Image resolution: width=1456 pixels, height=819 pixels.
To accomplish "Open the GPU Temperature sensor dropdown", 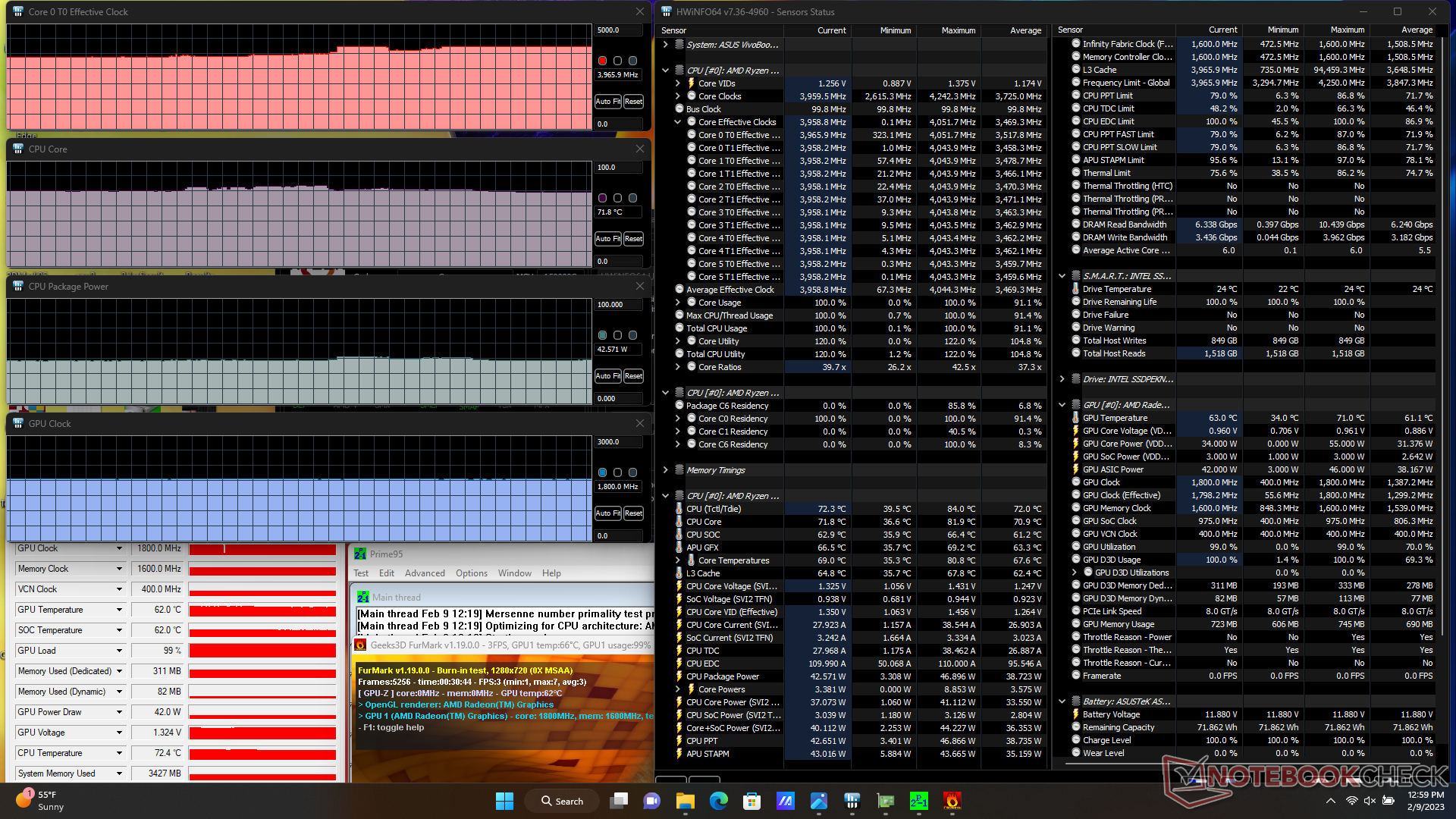I will point(119,610).
